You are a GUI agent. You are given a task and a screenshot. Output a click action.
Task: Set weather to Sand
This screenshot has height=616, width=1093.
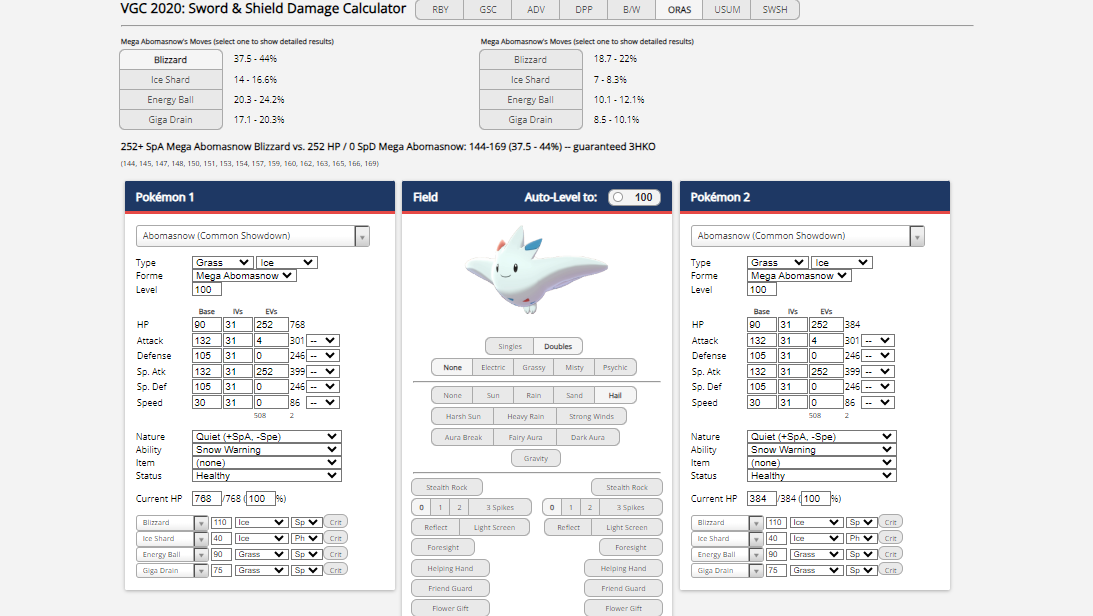coord(574,395)
